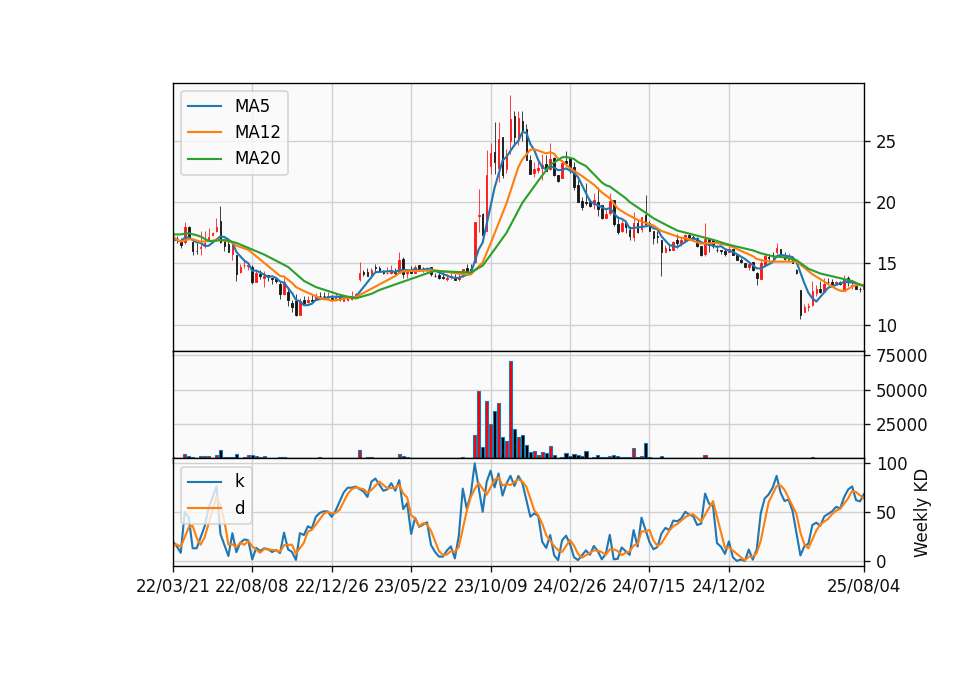Image resolution: width=960 pixels, height=690 pixels.
Task: Click the 24/12/02 date tick label
Action: coord(729,587)
